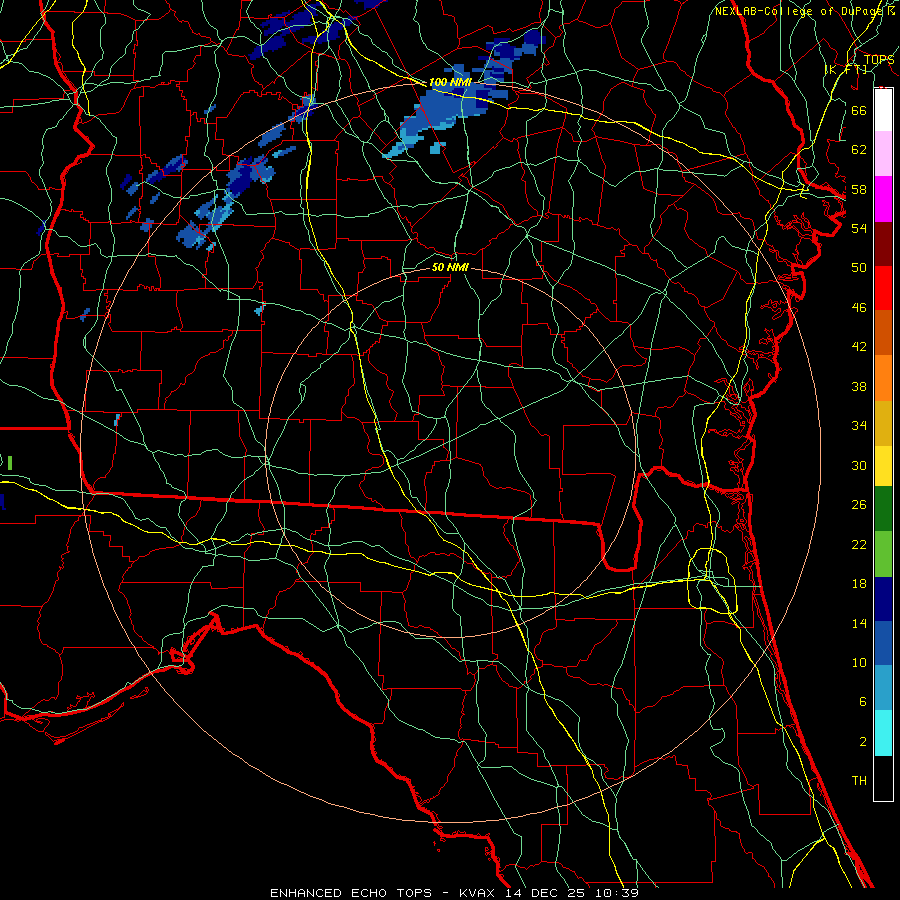The height and width of the screenshot is (900, 900).
Task: Click the legend scale value "2" beside the color bar
Action: point(862,742)
